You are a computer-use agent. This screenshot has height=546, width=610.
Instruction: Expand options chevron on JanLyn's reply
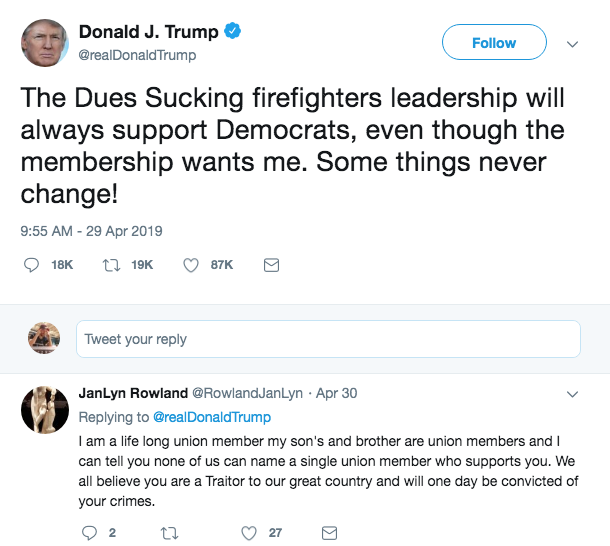(x=572, y=394)
